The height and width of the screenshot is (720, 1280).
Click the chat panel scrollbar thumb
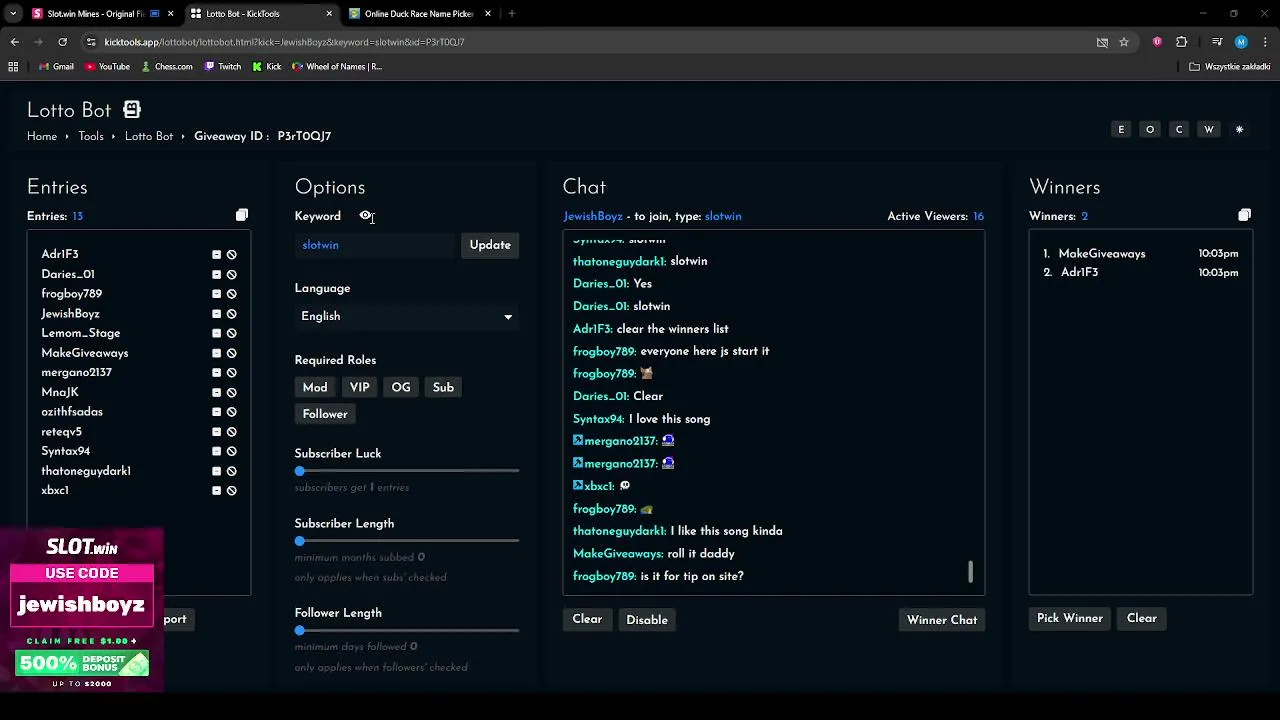click(970, 571)
